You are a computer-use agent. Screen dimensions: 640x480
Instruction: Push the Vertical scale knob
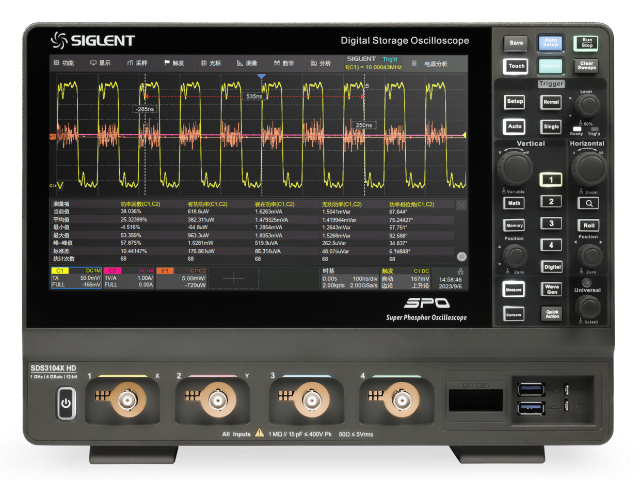(515, 168)
